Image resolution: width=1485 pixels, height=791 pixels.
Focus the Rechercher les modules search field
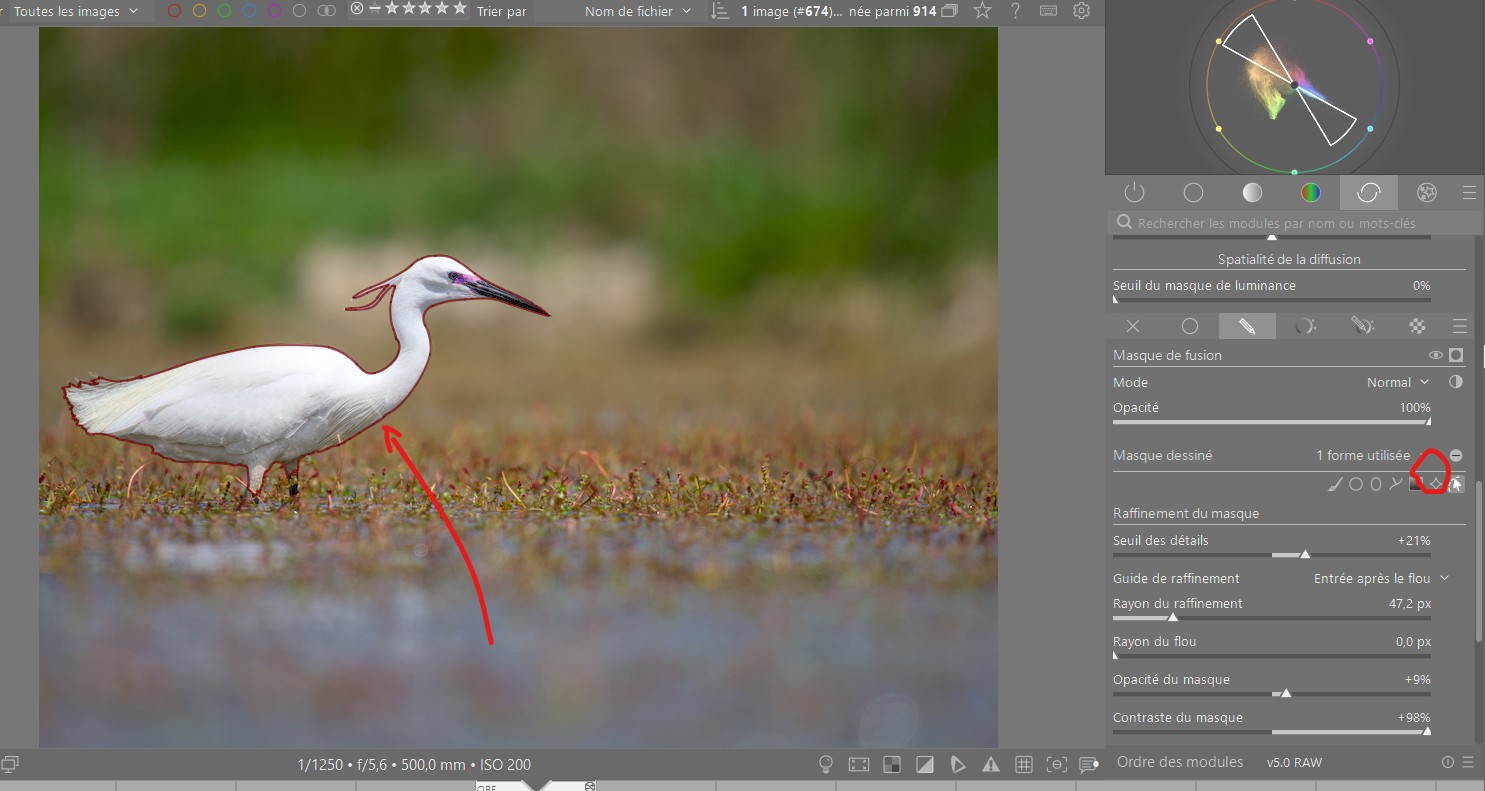pos(1295,222)
